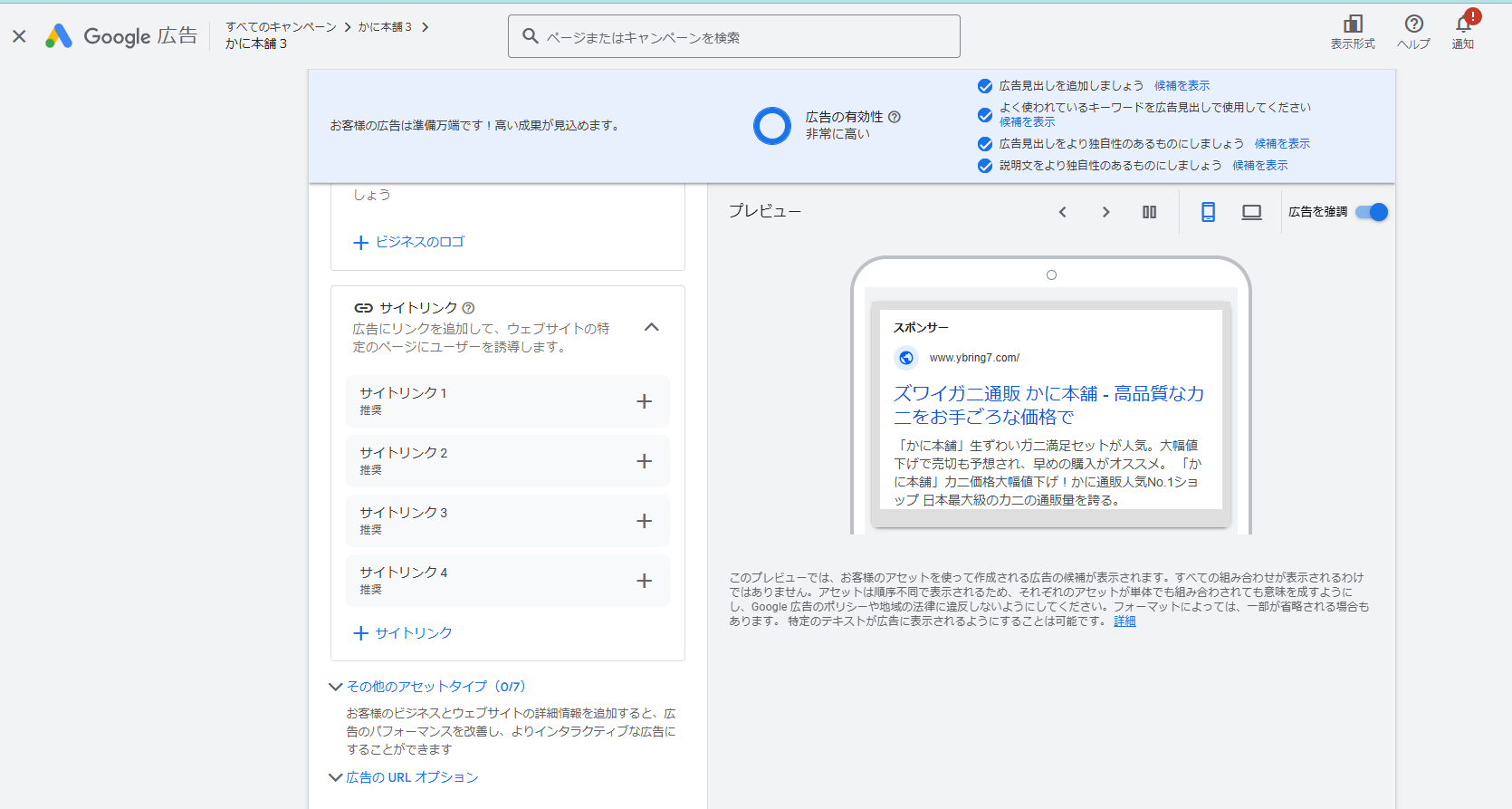
Task: Select the mobile preview icon
Action: [1208, 212]
